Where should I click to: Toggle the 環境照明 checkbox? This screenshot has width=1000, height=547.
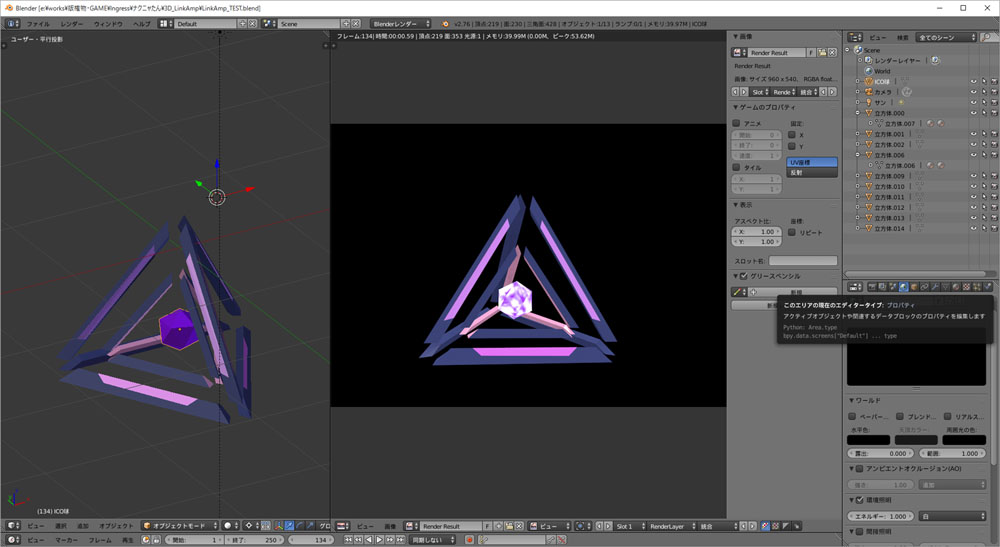[x=860, y=500]
